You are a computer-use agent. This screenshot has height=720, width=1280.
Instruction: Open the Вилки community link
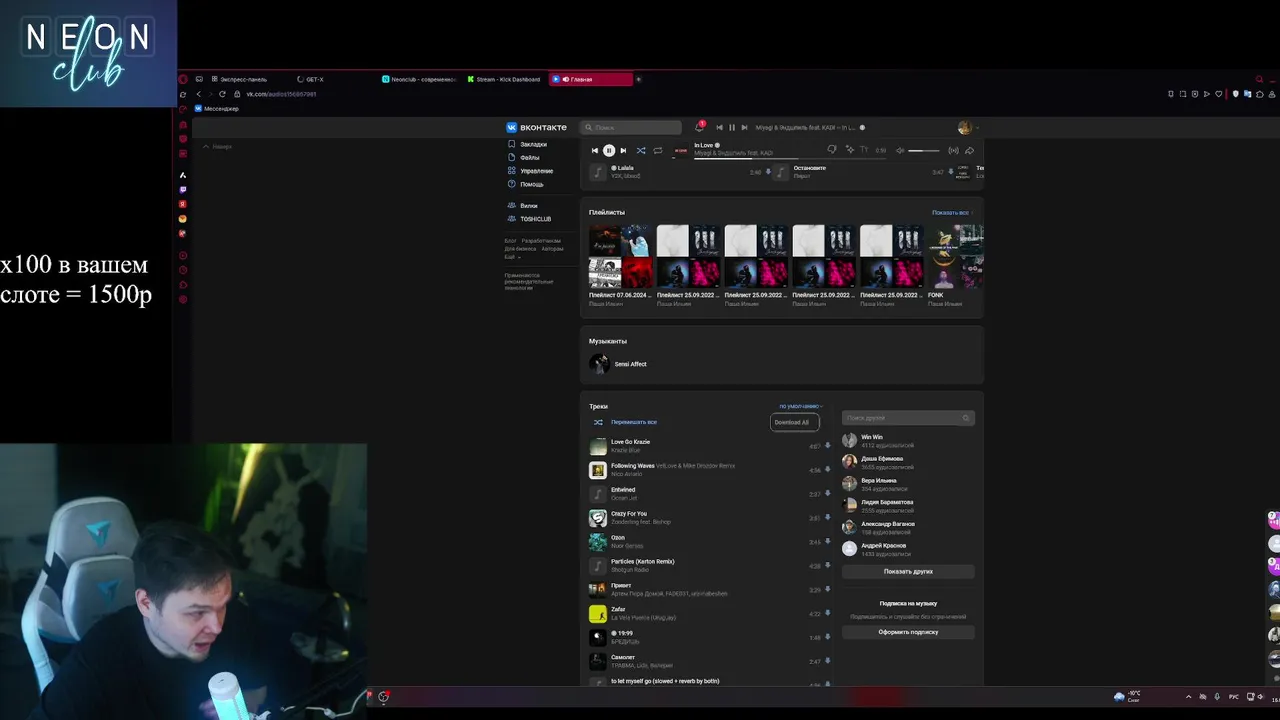pyautogui.click(x=528, y=205)
